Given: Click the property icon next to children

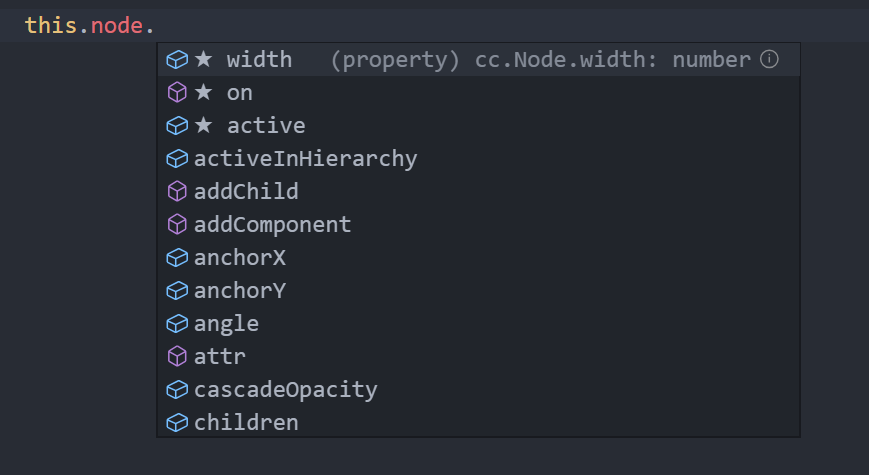Looking at the screenshot, I should [177, 423].
